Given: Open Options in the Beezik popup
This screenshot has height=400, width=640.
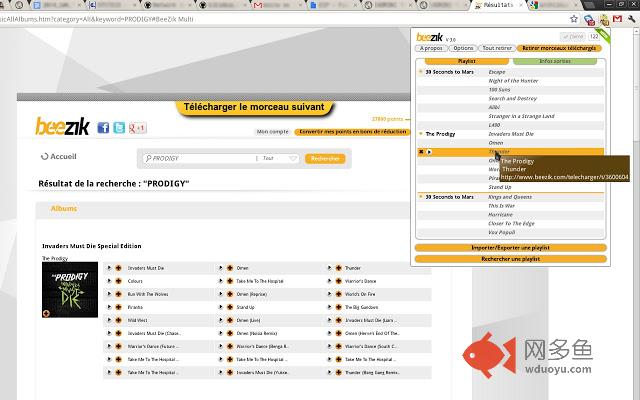Looking at the screenshot, I should (x=463, y=48).
